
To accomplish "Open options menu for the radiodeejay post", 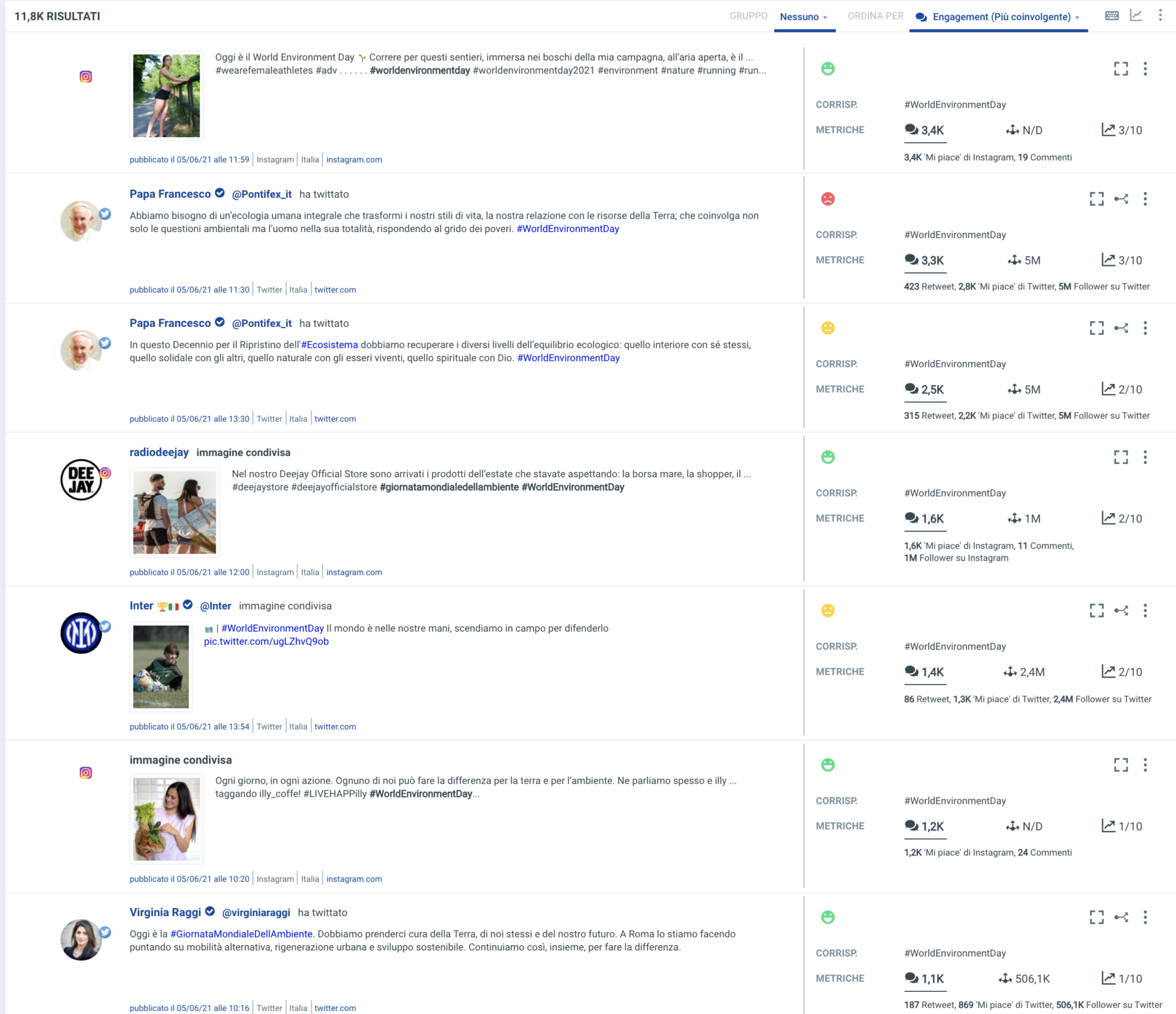I will coord(1145,457).
